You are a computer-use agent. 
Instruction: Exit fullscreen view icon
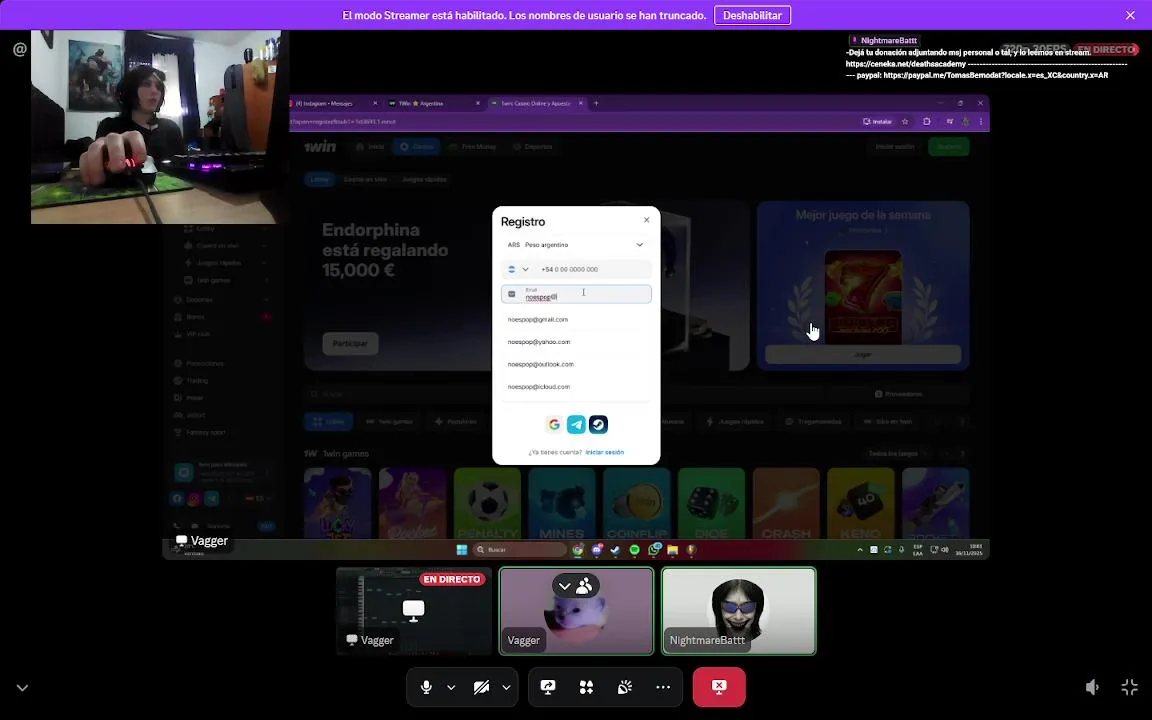pos(1129,687)
